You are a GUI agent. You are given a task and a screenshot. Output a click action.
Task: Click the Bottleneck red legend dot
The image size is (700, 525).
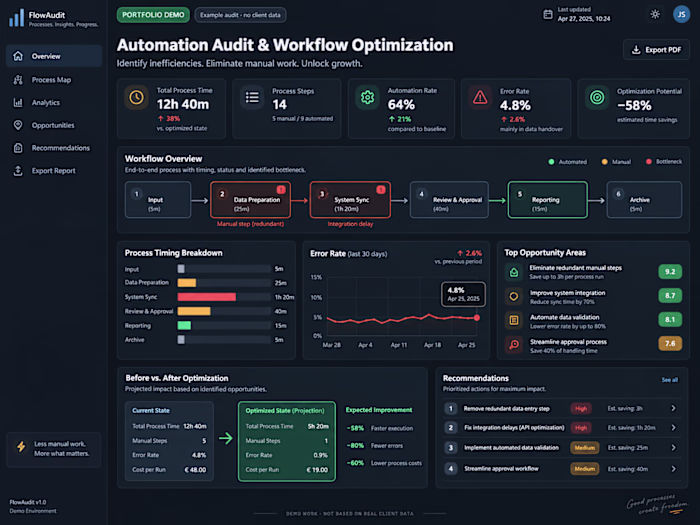pos(649,162)
